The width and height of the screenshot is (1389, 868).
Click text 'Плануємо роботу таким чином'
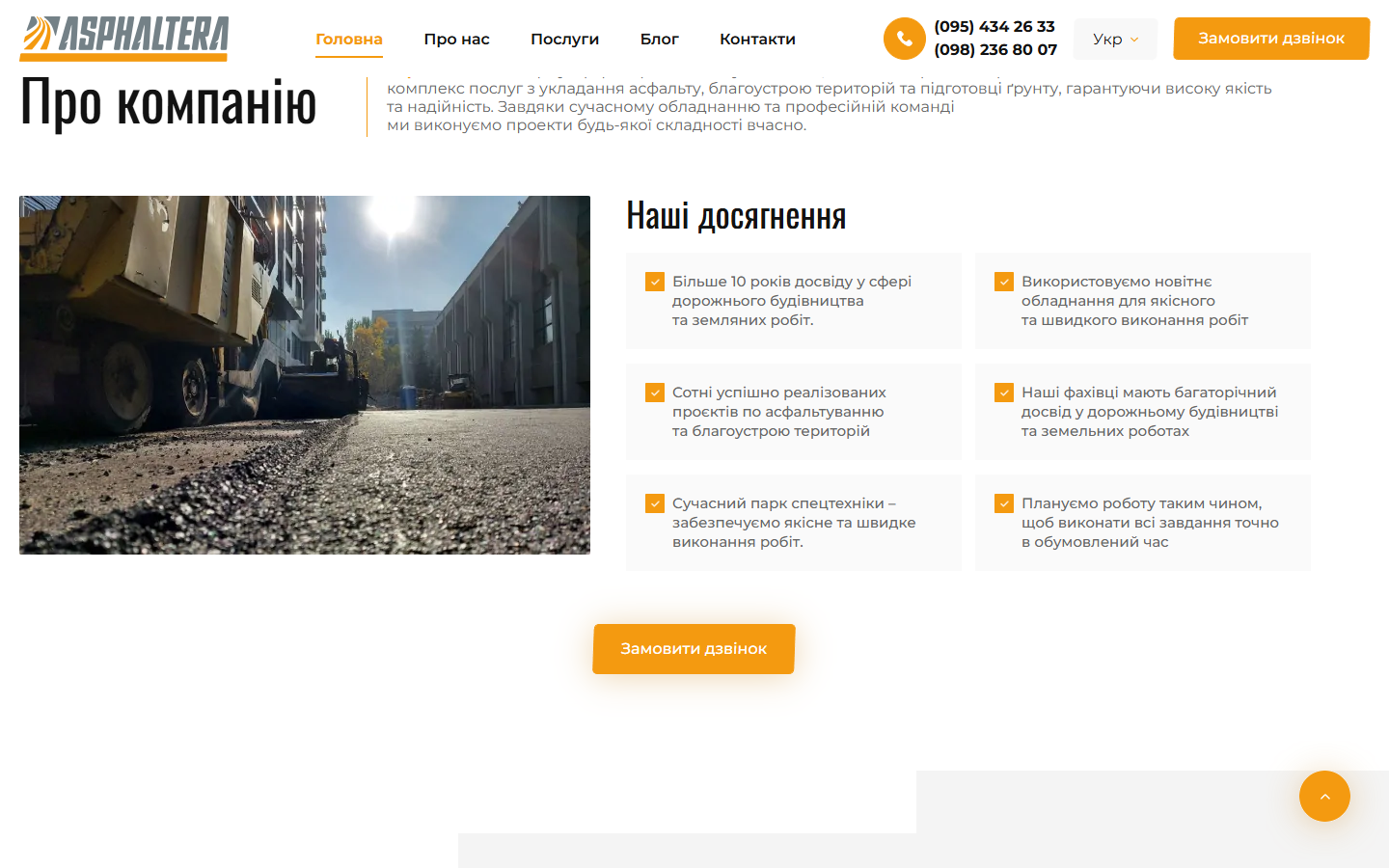point(1142,503)
